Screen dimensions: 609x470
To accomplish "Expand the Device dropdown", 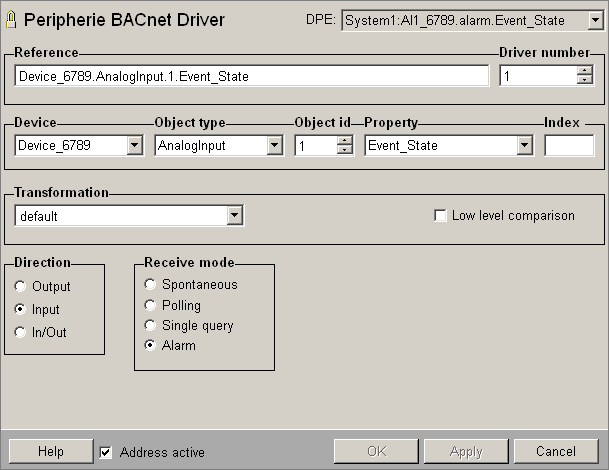I will click(135, 146).
